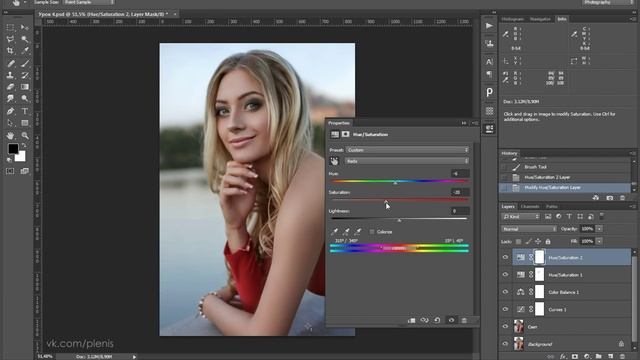Open the color range dropdown showing Reds

[407, 161]
